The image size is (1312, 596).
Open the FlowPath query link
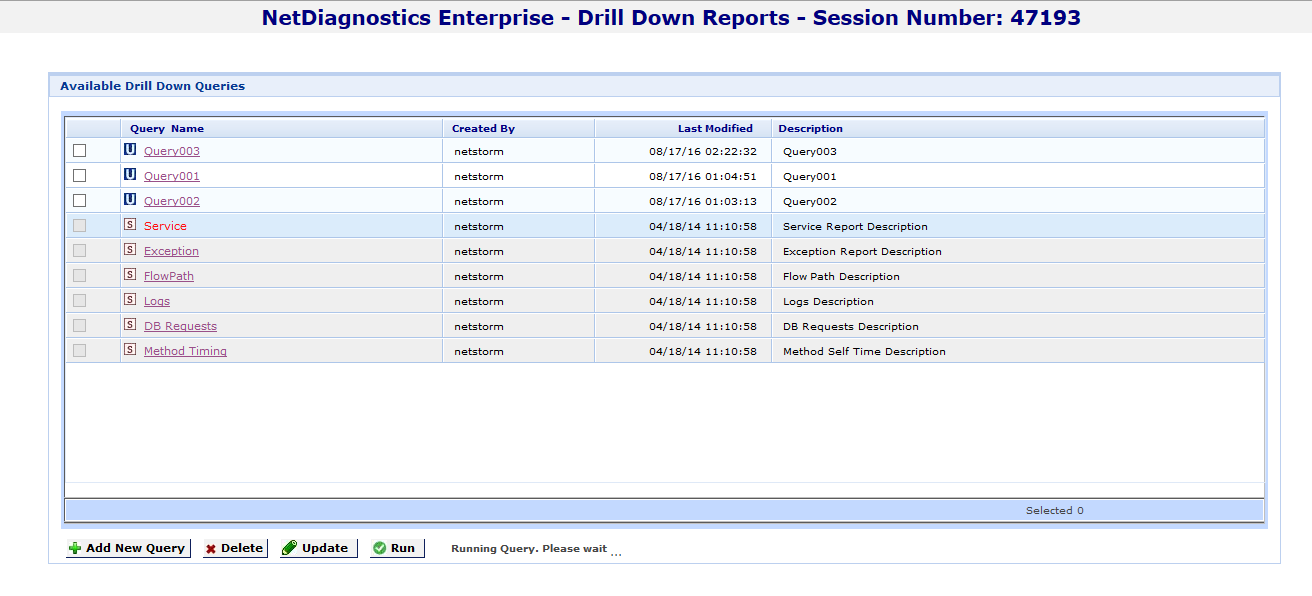coord(169,276)
